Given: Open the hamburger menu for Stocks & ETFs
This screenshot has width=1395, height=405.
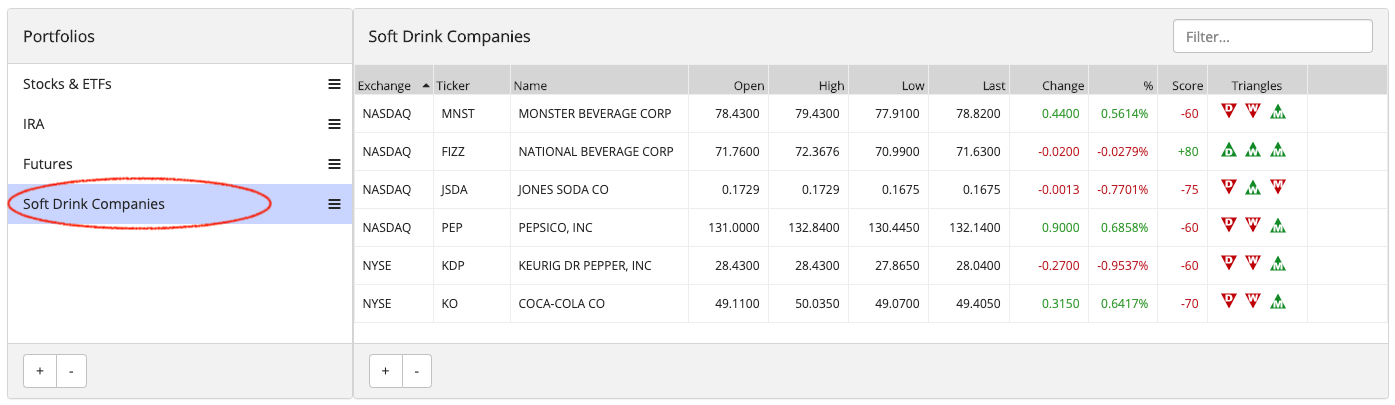Looking at the screenshot, I should pos(335,84).
